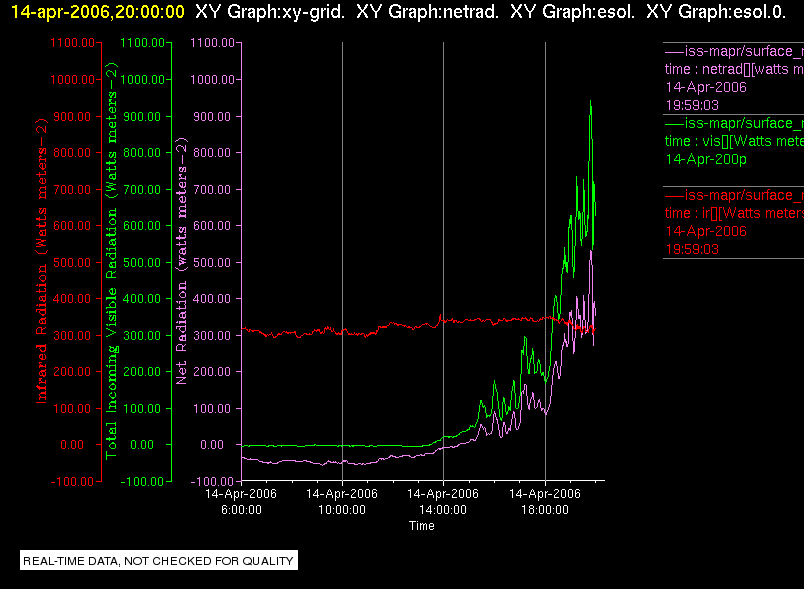The width and height of the screenshot is (804, 589).
Task: Click the XY Graph:esol. title label
Action: point(572,12)
